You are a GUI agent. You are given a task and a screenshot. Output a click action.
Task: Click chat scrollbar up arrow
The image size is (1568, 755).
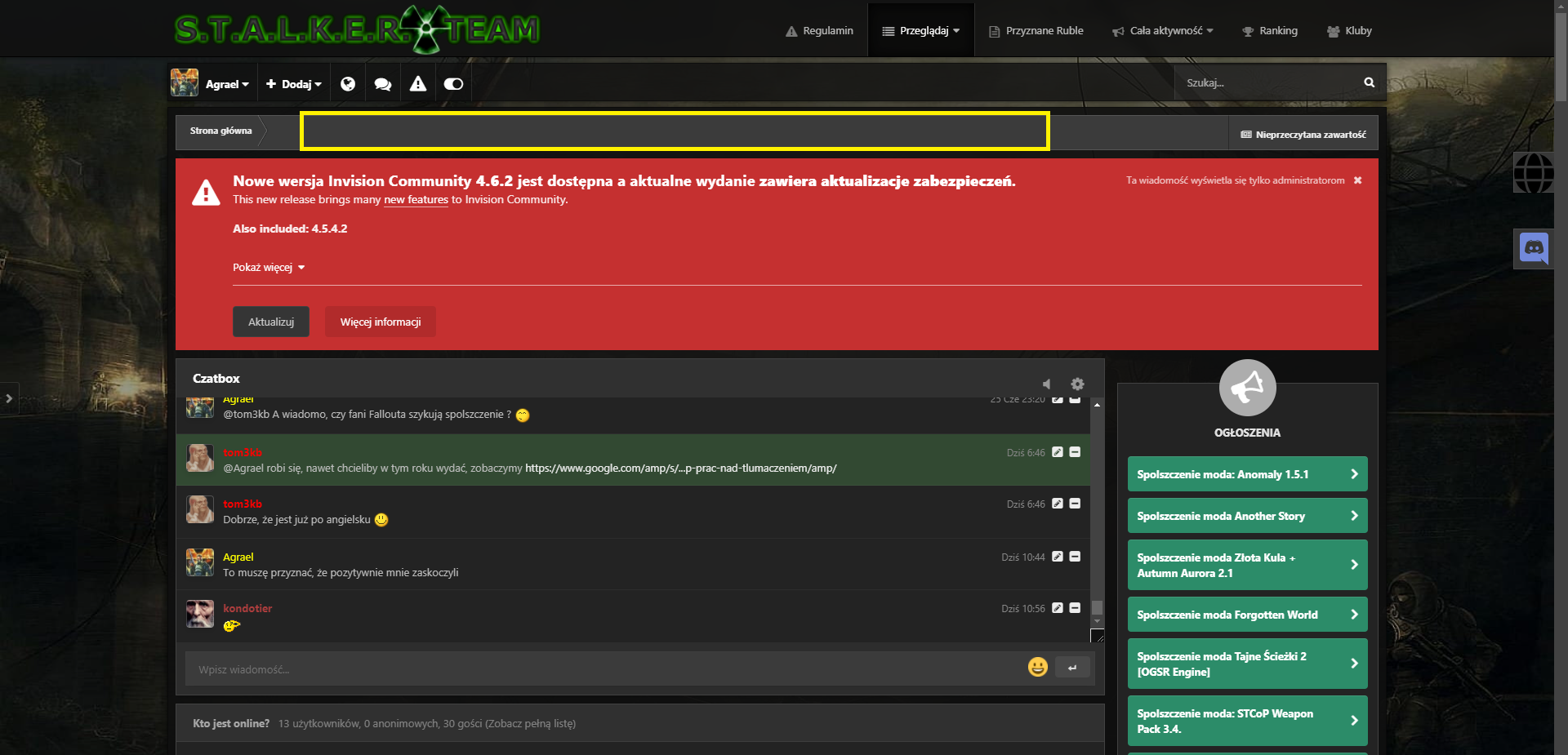[1097, 405]
